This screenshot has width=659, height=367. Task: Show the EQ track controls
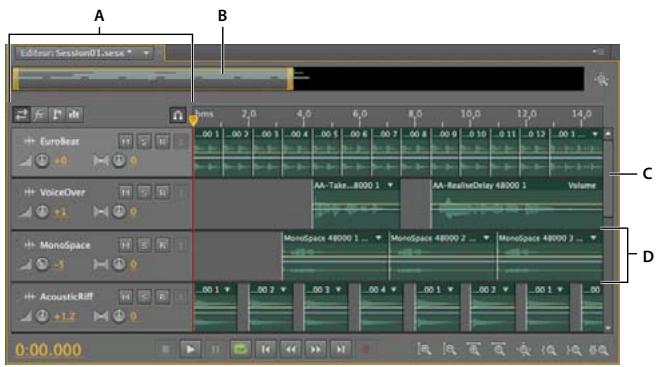(74, 114)
